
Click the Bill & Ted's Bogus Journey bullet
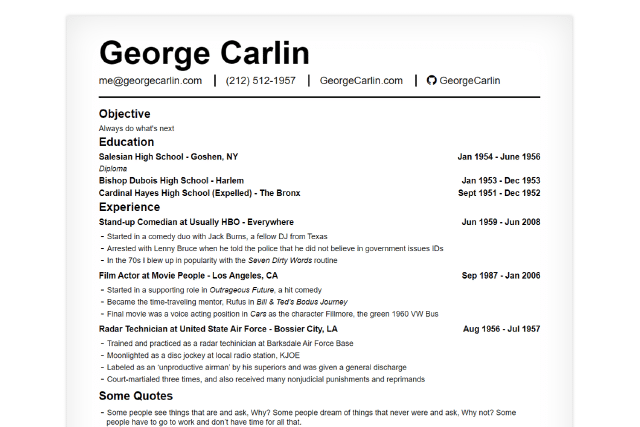[226, 301]
